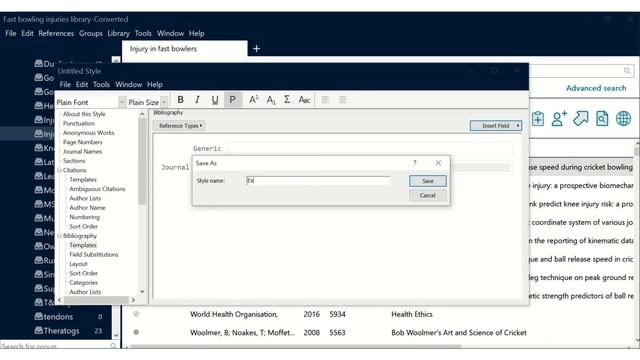640x360 pixels.
Task: Toggle Bold formatting in style editor
Action: tap(180, 100)
